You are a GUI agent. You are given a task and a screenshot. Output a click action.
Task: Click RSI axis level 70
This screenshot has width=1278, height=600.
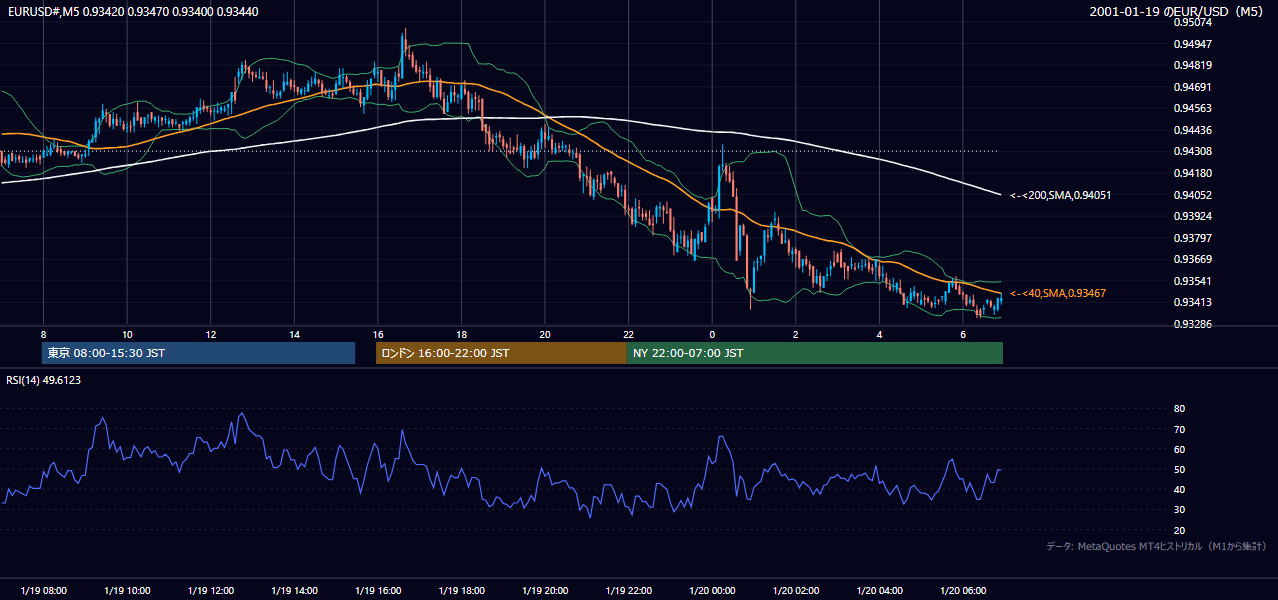1180,429
